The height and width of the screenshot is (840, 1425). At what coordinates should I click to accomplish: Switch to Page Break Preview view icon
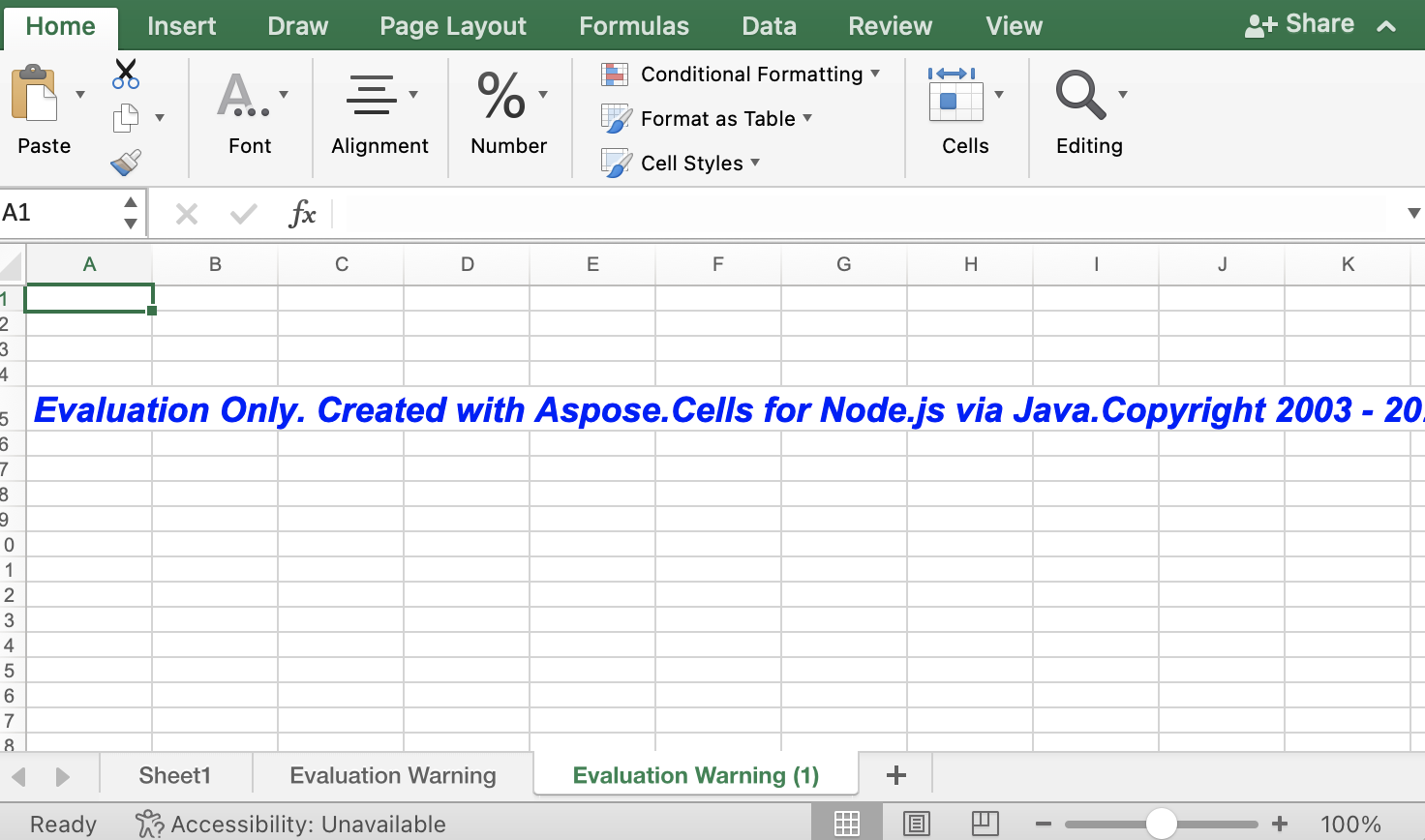[x=985, y=823]
